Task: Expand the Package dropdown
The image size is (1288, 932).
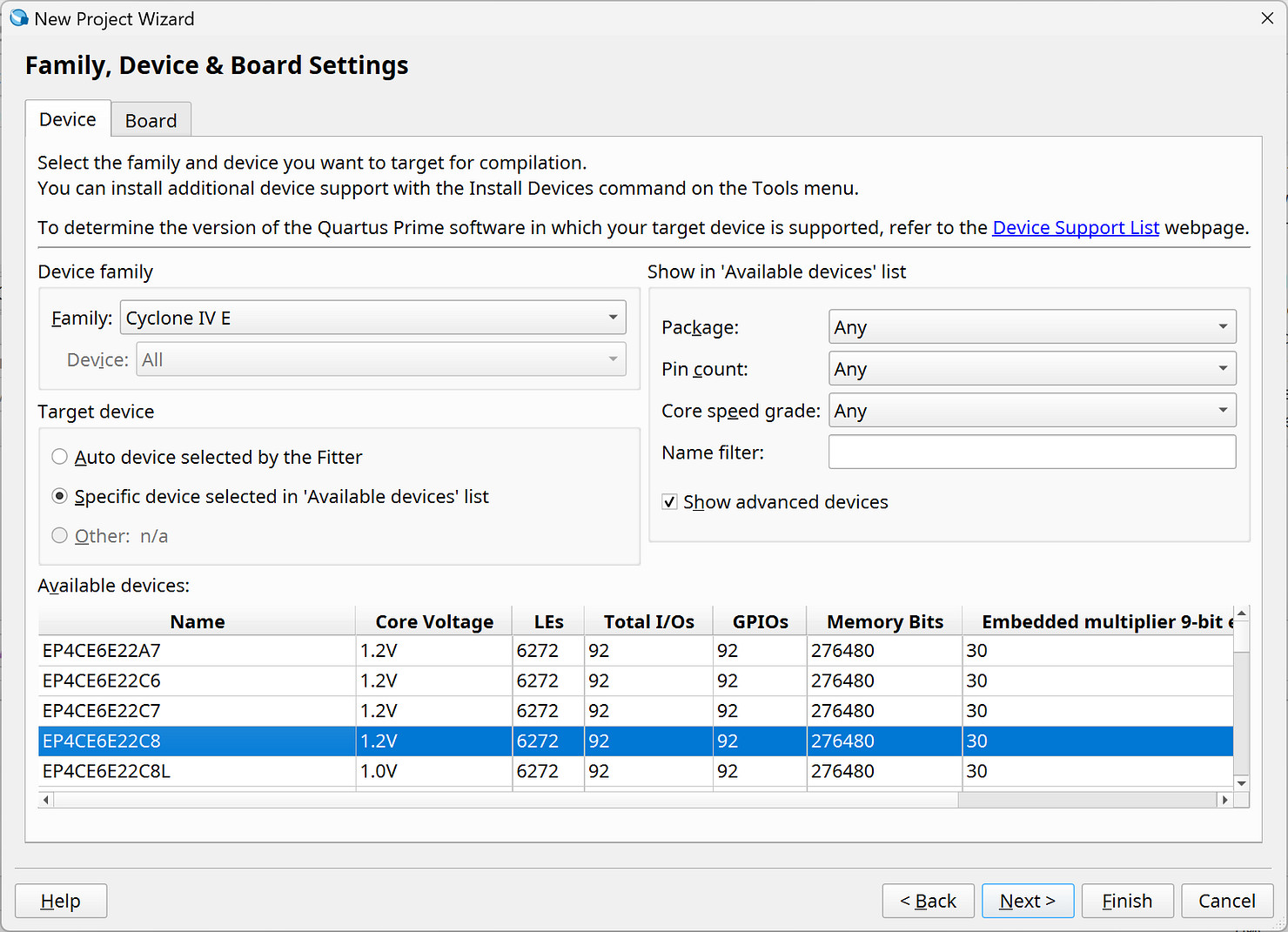Action: click(1031, 327)
